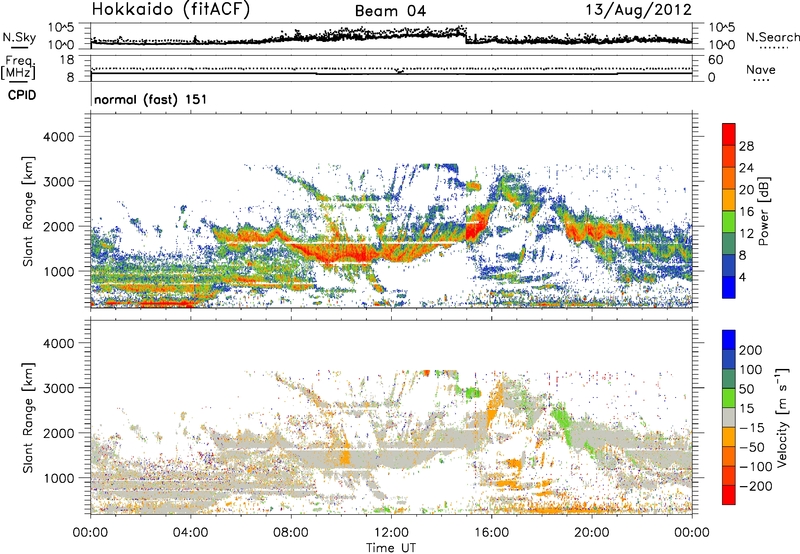Screen dimensions: 800x554
Task: Click the 'normal (fast) 151' mode text
Action: tap(151, 99)
